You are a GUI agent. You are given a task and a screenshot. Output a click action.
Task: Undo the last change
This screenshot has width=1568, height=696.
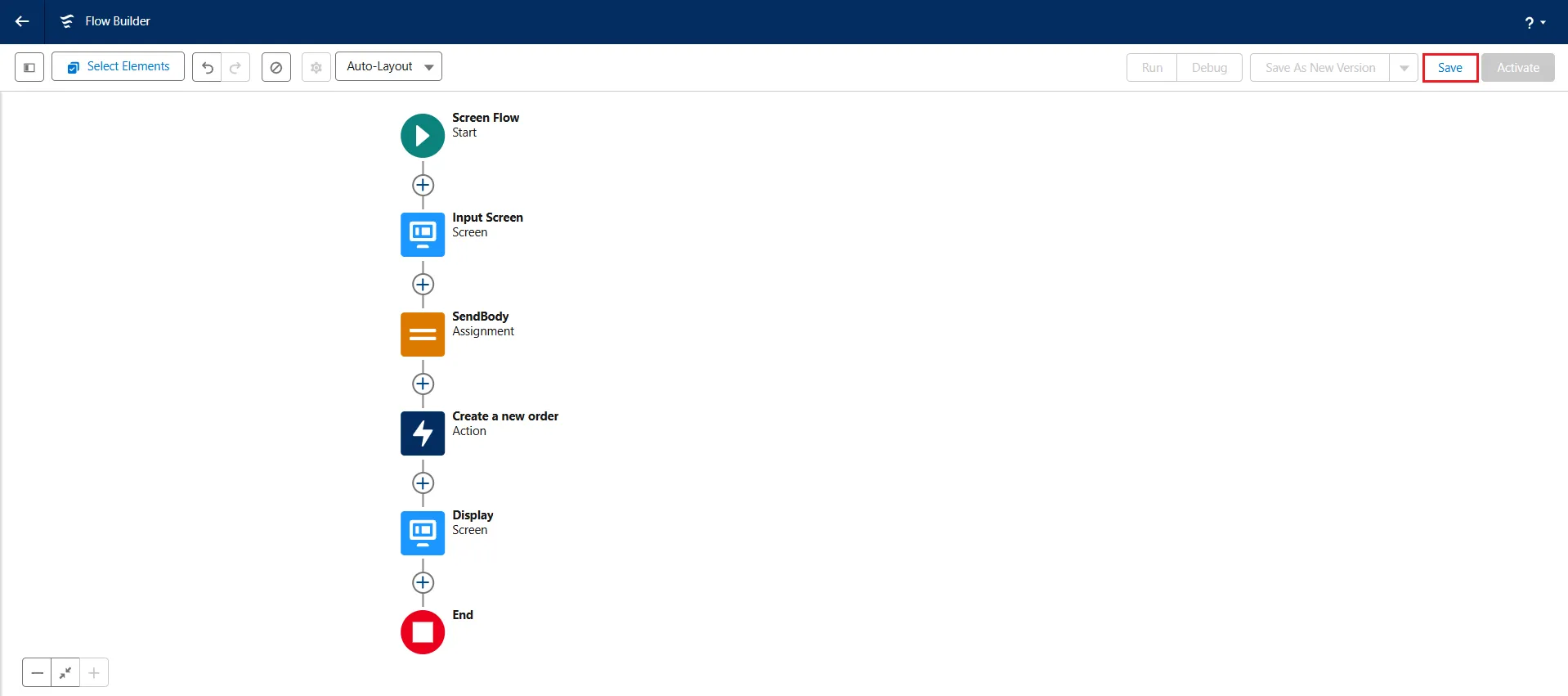[208, 67]
